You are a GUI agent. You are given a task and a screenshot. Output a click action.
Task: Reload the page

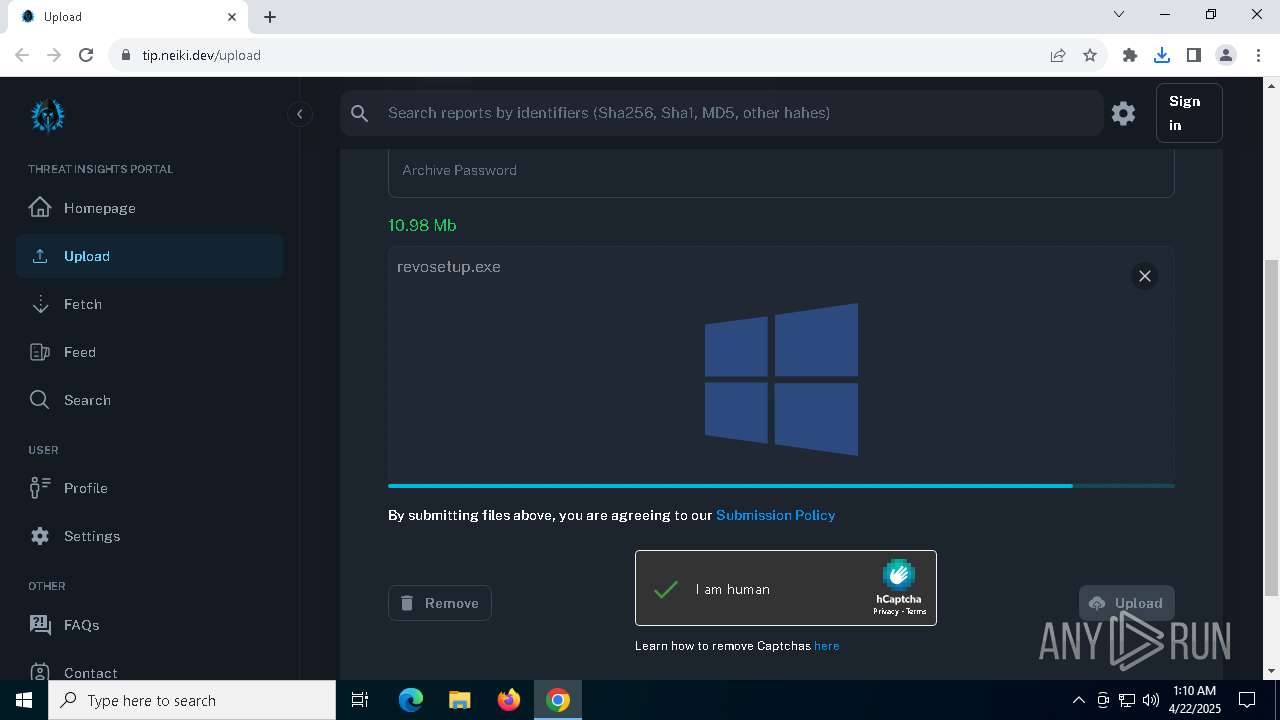[x=86, y=55]
